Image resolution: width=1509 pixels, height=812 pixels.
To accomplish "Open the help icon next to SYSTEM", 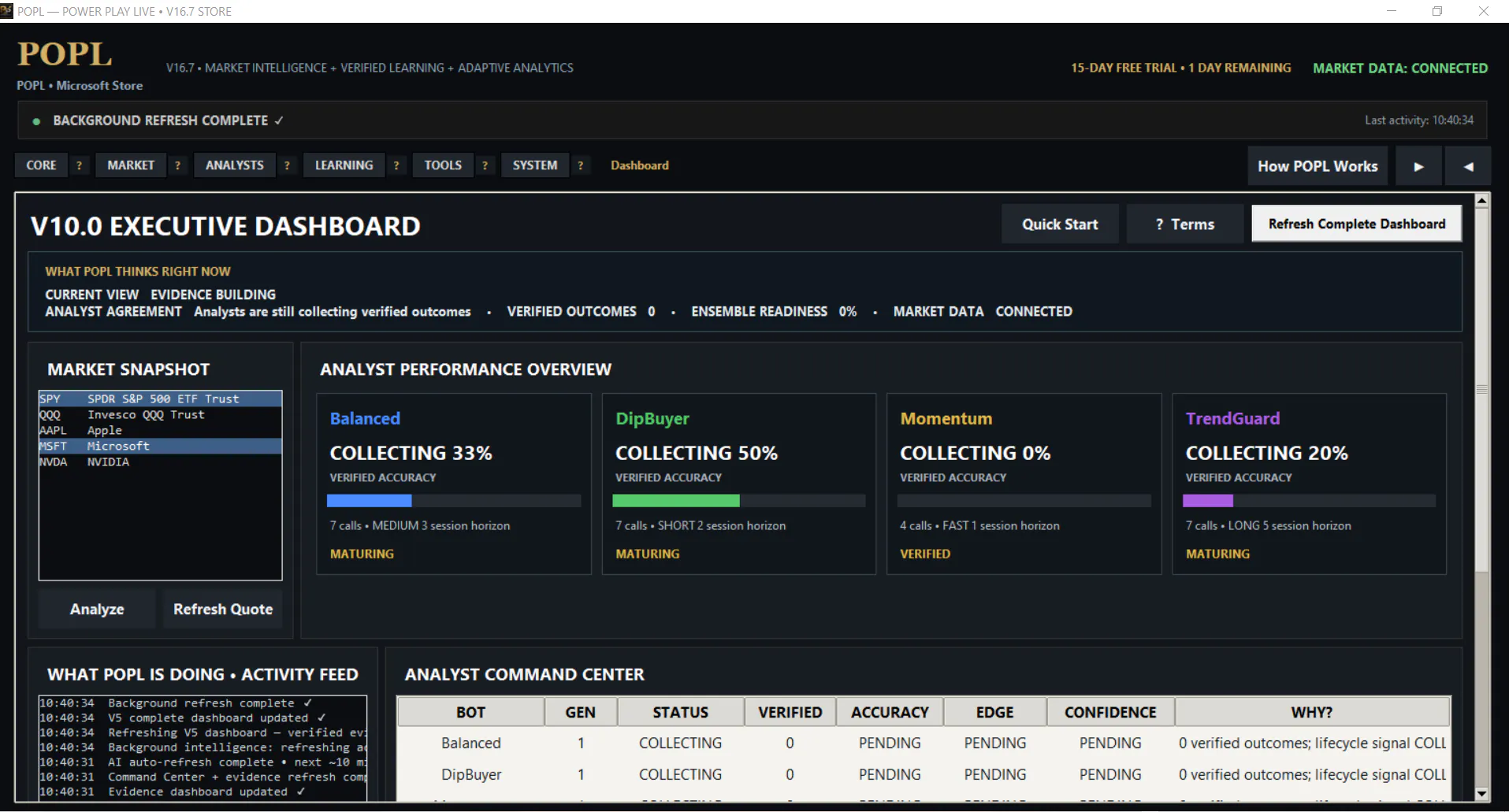I will pos(581,165).
